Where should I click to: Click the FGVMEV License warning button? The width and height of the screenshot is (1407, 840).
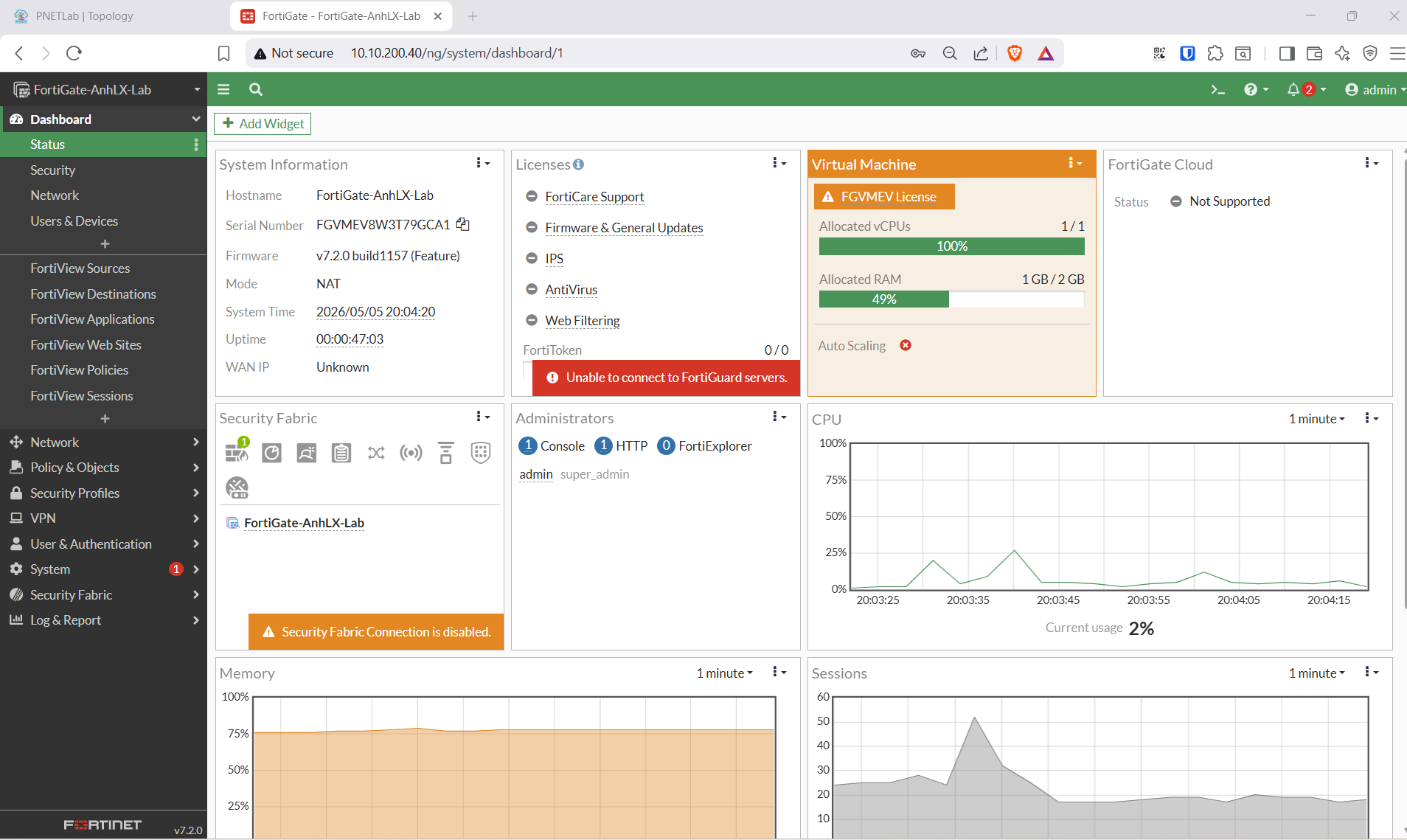point(884,197)
